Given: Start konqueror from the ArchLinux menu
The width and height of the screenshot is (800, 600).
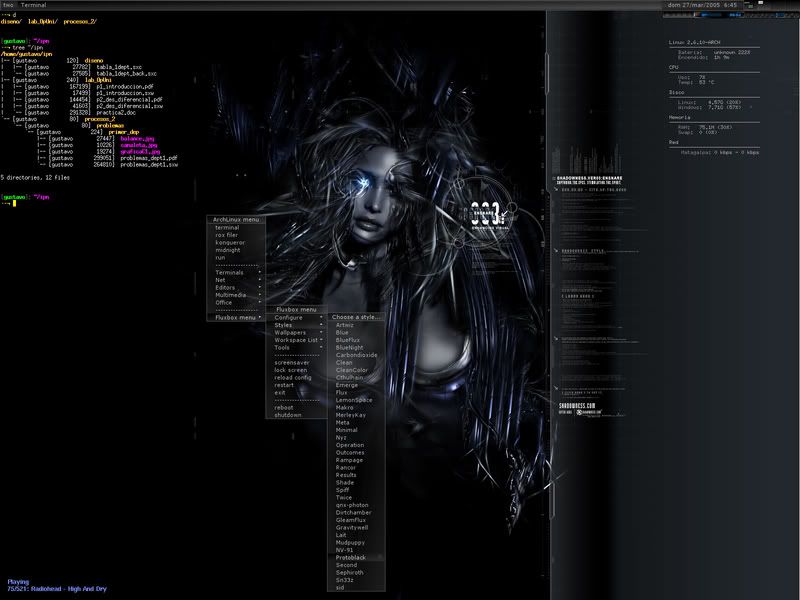Looking at the screenshot, I should click(230, 243).
